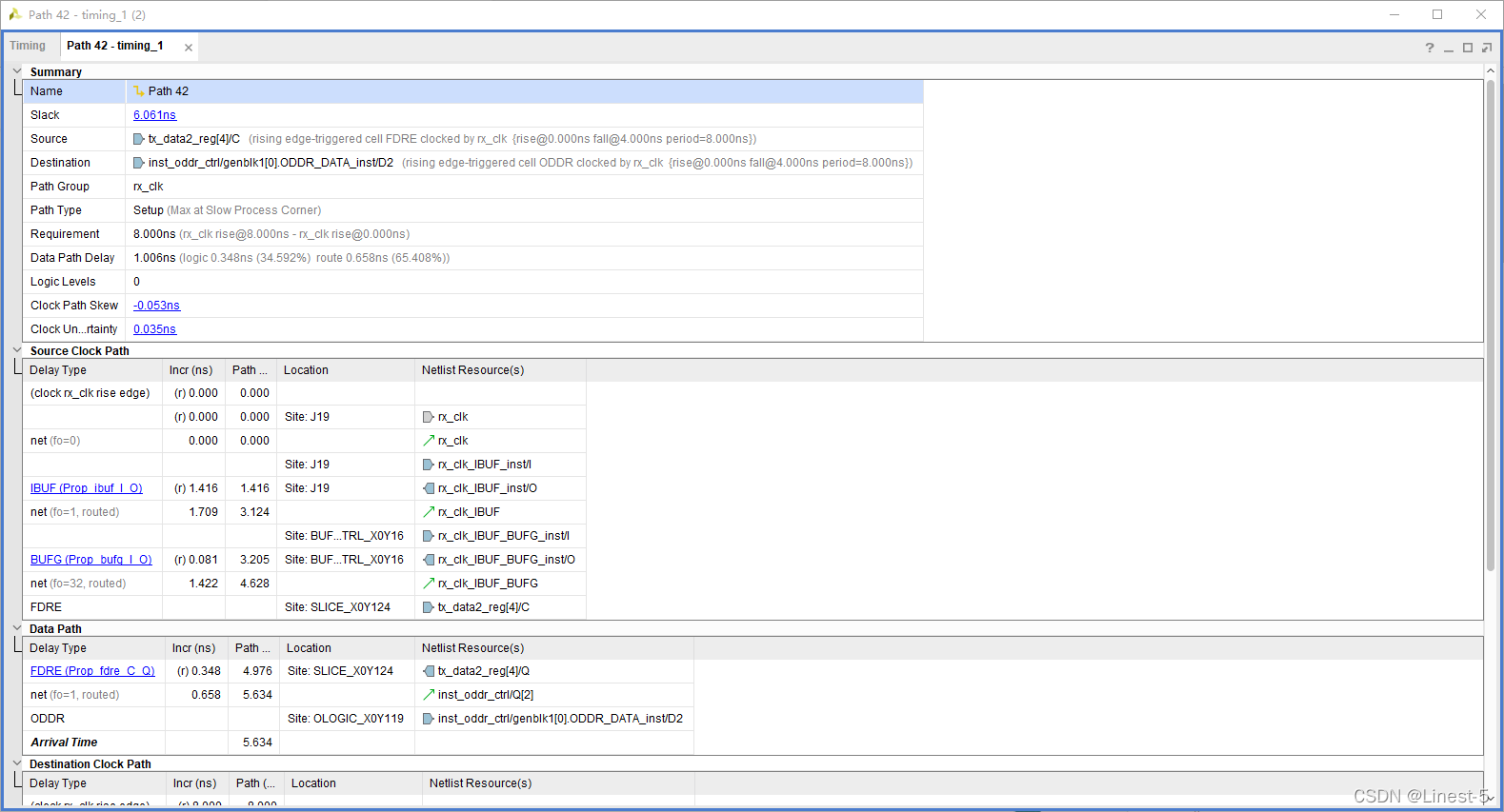Open the -0.053ns clock path skew link
1504x812 pixels.
click(156, 306)
